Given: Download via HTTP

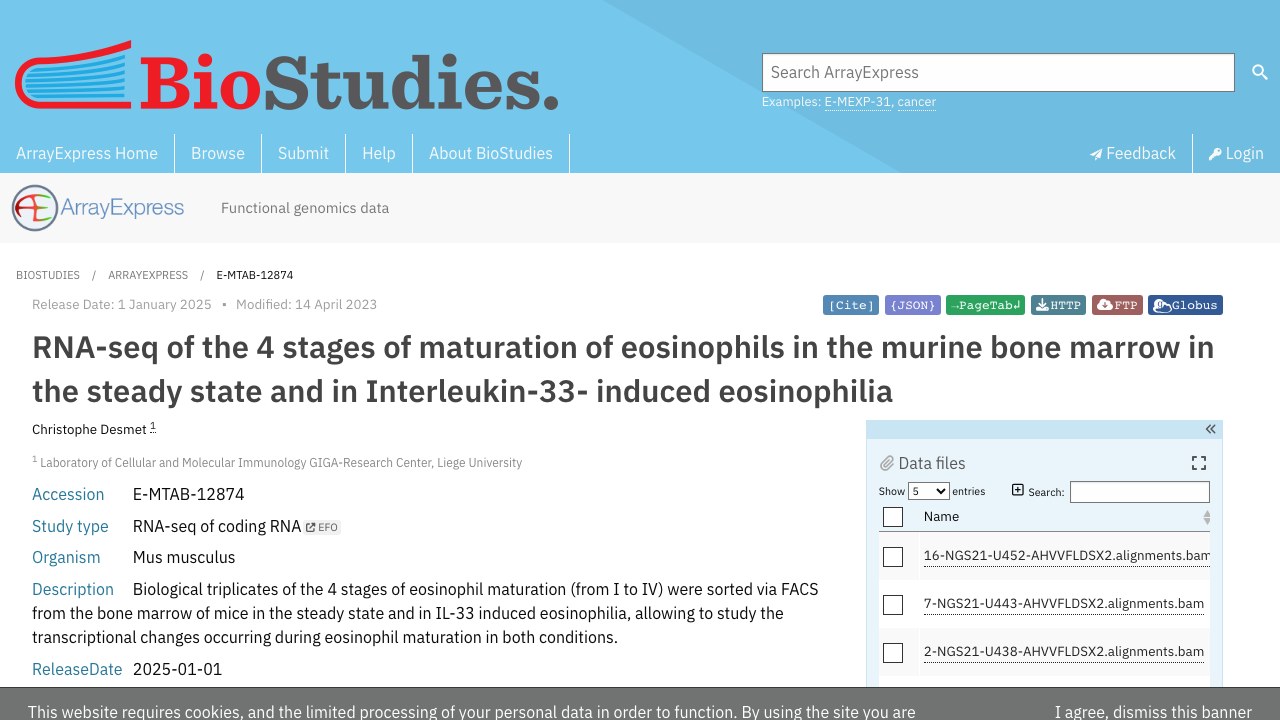Looking at the screenshot, I should pyautogui.click(x=1059, y=305).
